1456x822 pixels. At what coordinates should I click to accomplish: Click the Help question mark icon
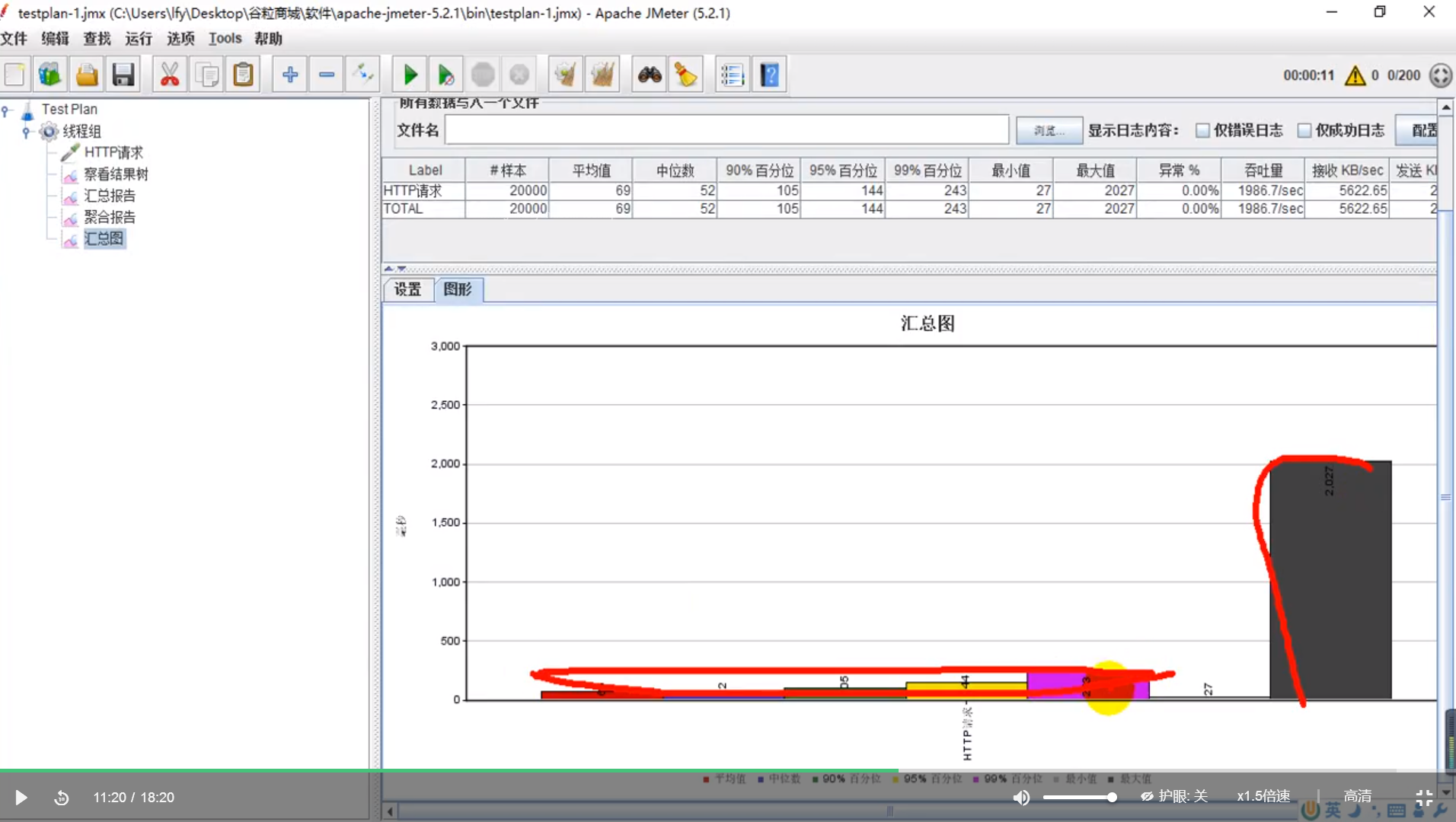769,75
